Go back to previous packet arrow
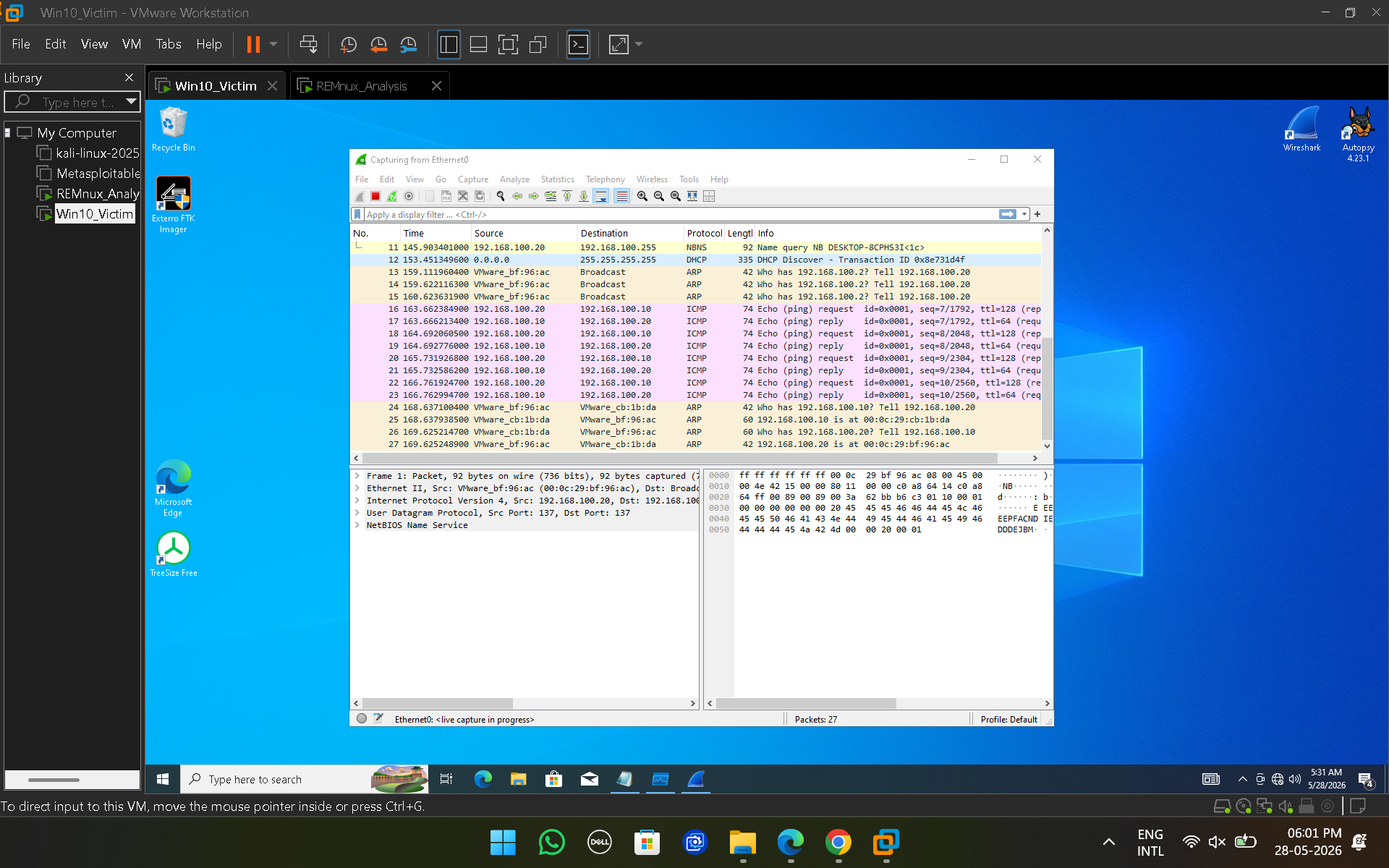Image resolution: width=1389 pixels, height=868 pixels. click(x=517, y=196)
